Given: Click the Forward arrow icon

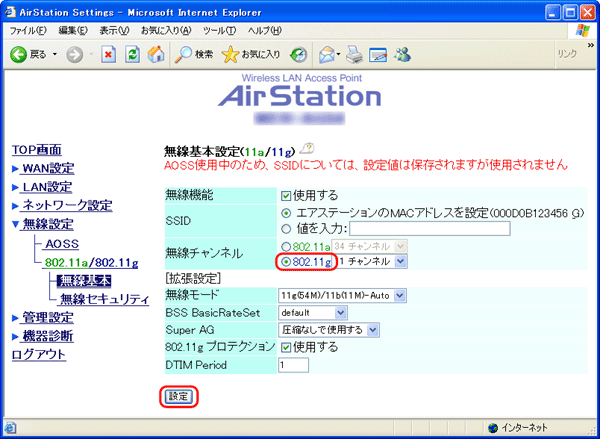Looking at the screenshot, I should (74, 55).
